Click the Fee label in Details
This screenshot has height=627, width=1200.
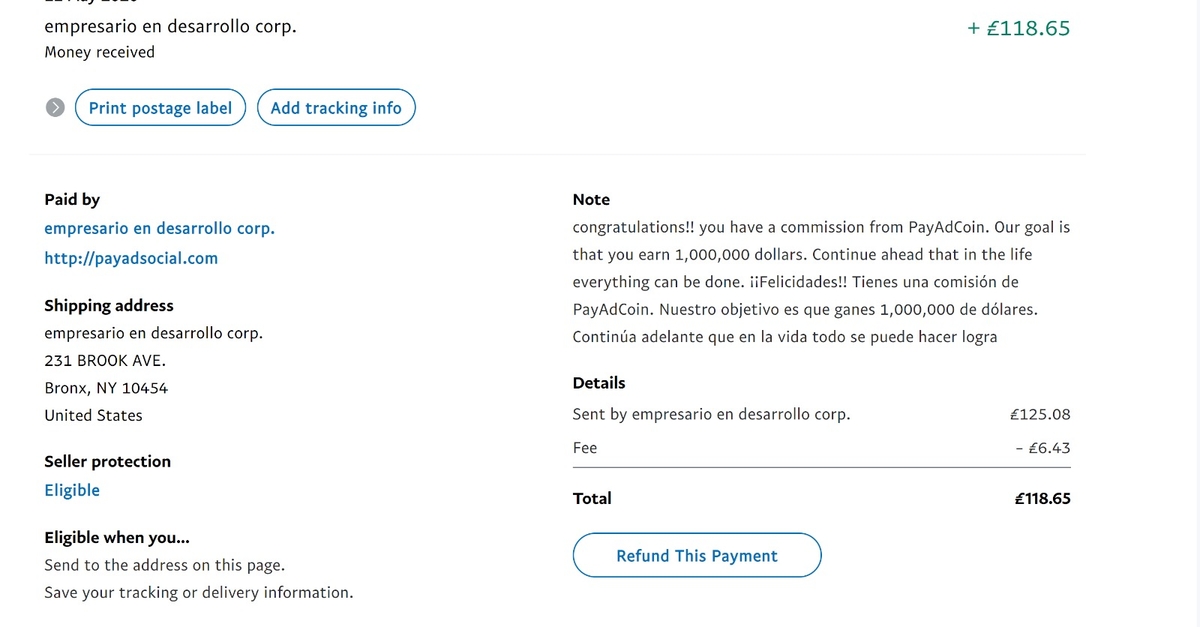click(585, 448)
